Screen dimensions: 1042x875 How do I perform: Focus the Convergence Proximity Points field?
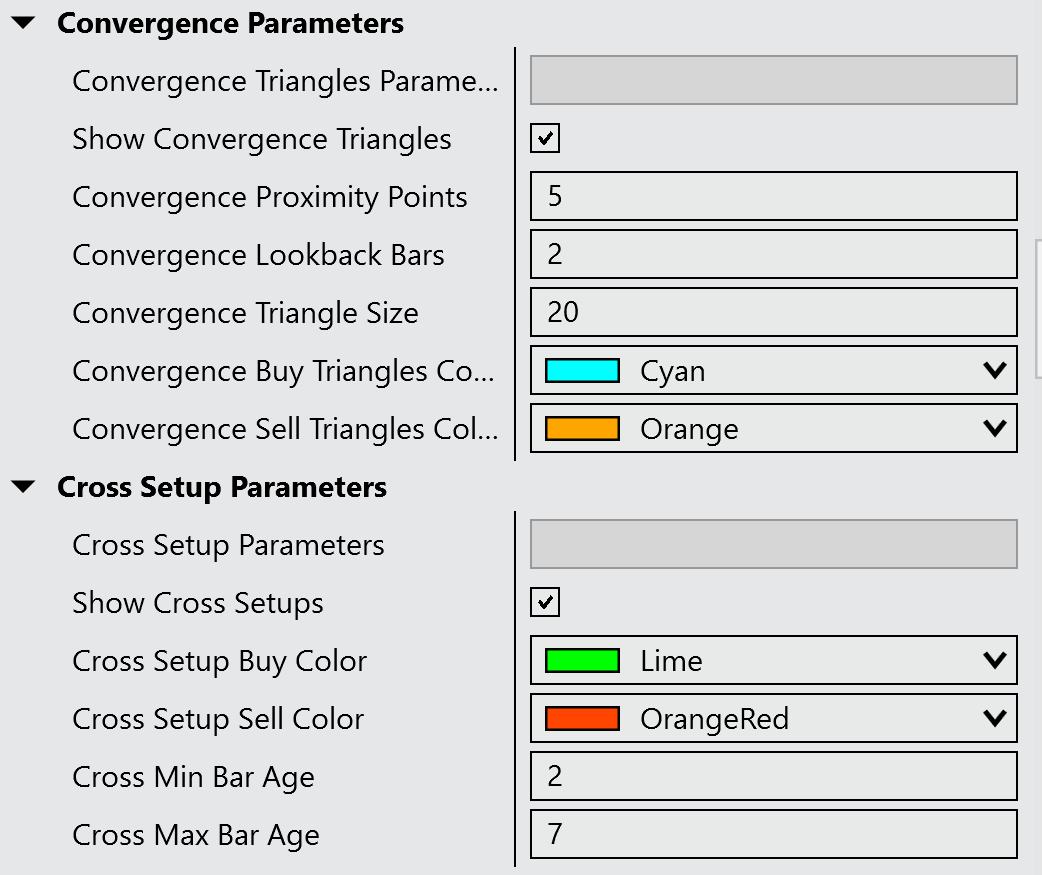773,196
